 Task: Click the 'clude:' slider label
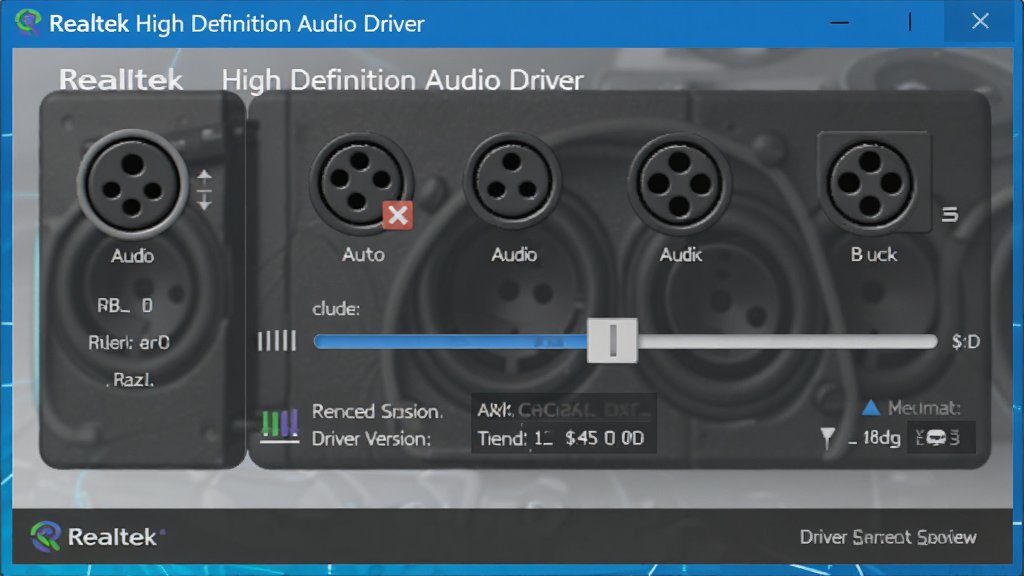pos(336,308)
